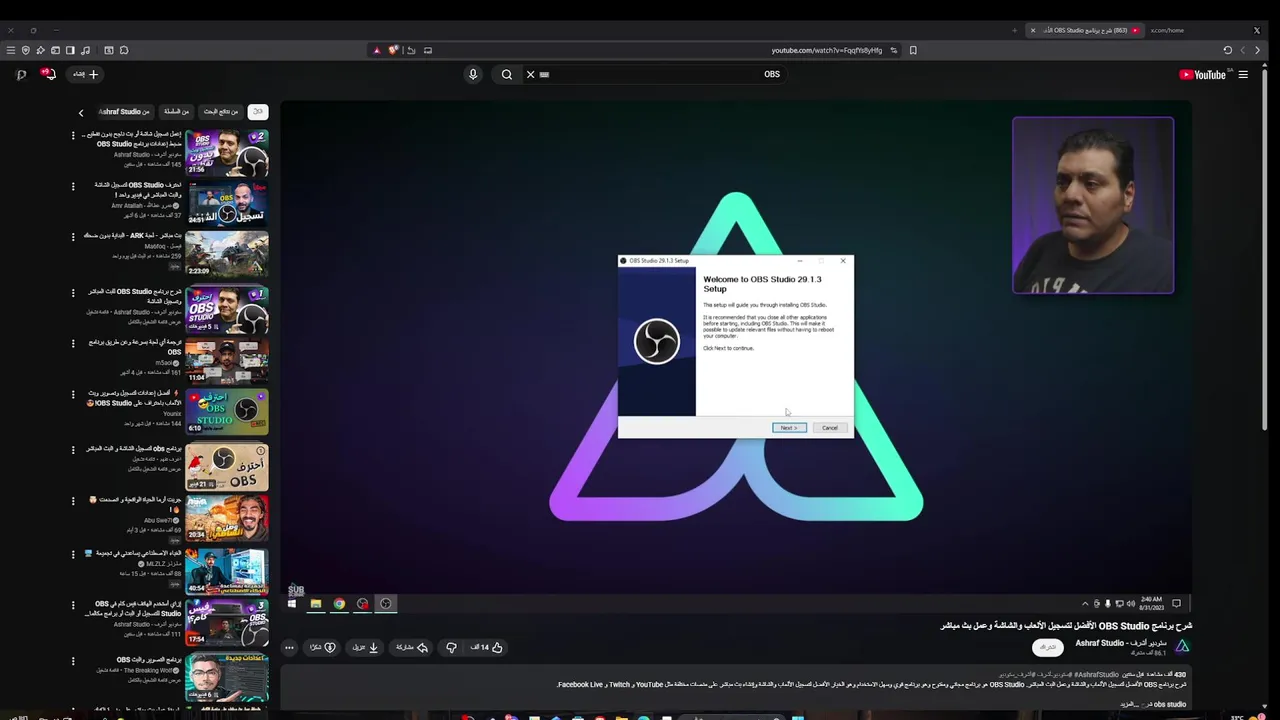Click the Download button under the video
The image size is (1280, 720).
tap(365, 647)
